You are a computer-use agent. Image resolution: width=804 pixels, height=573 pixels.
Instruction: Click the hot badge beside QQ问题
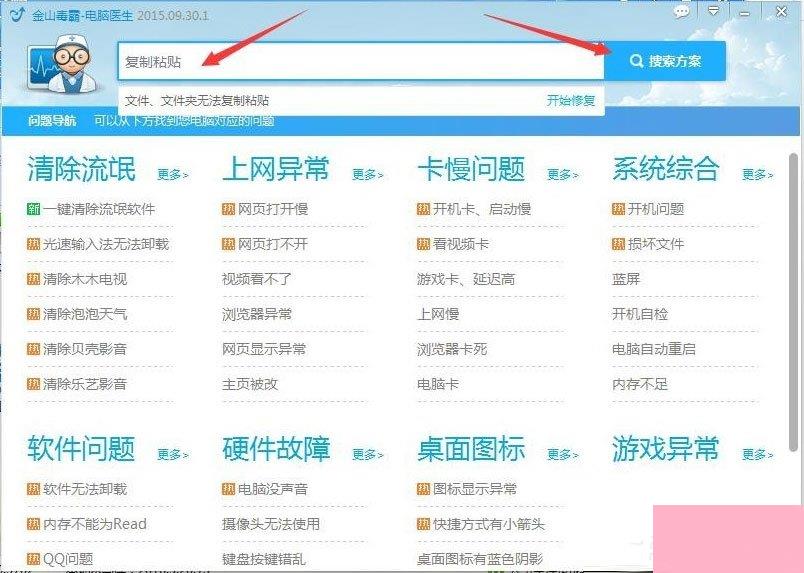(x=33, y=559)
